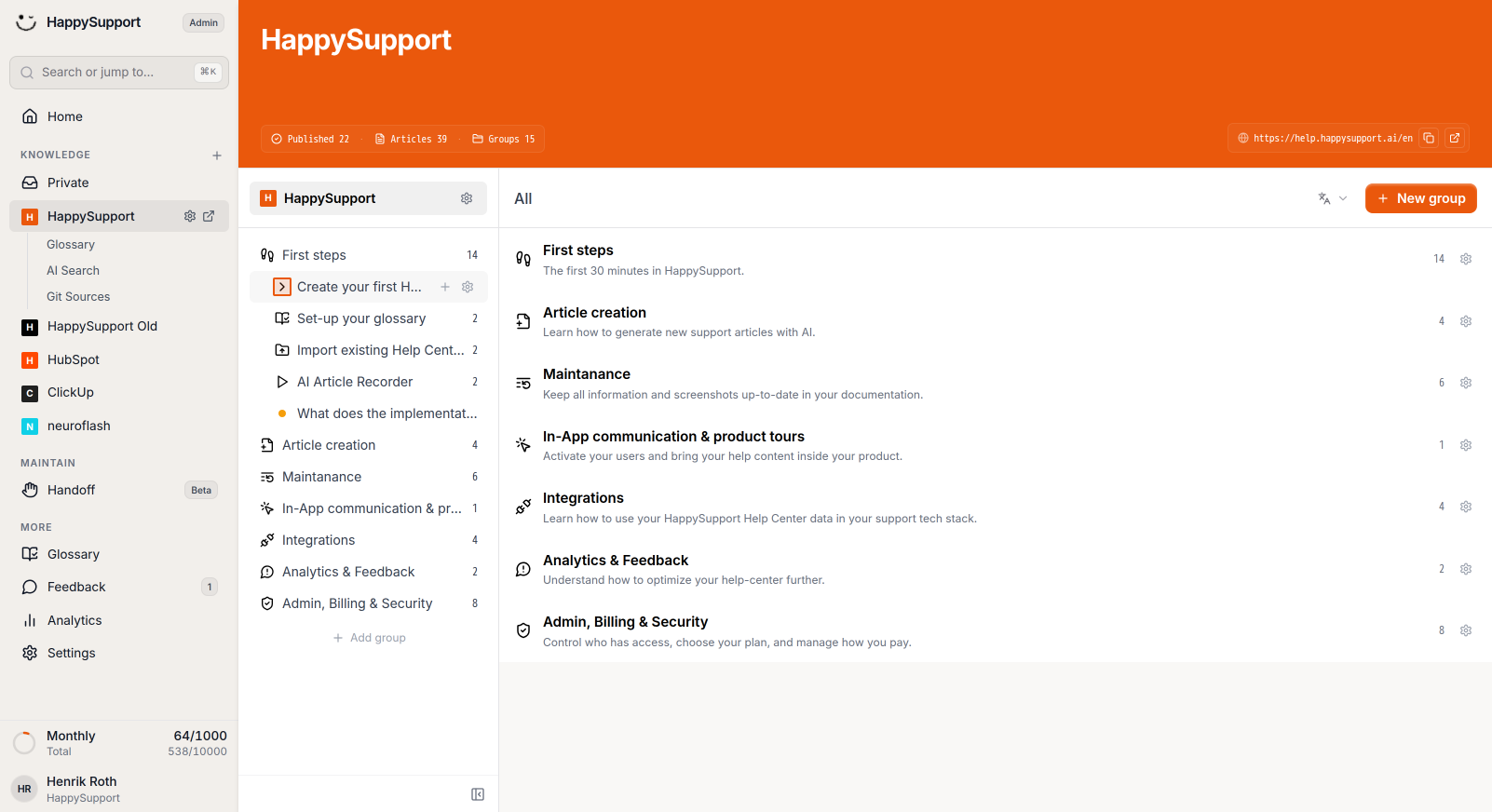This screenshot has height=812, width=1492.
Task: Open knowledge base settings gear beside HappySupport header
Action: pos(467,198)
